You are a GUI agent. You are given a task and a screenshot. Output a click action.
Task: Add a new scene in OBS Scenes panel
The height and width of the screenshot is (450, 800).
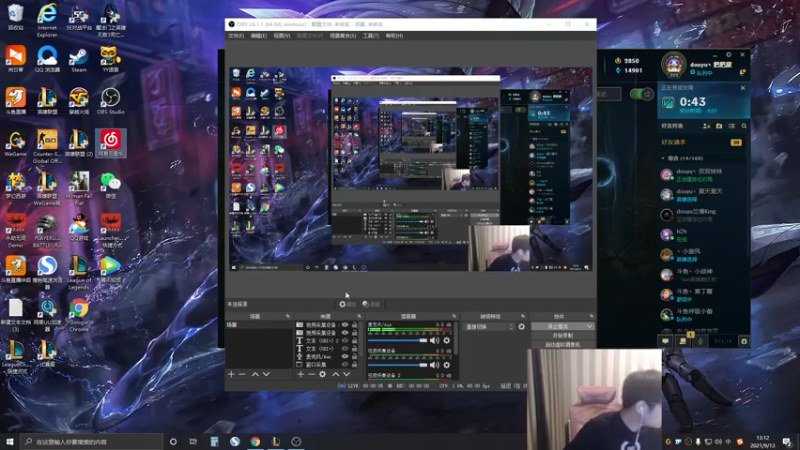231,374
